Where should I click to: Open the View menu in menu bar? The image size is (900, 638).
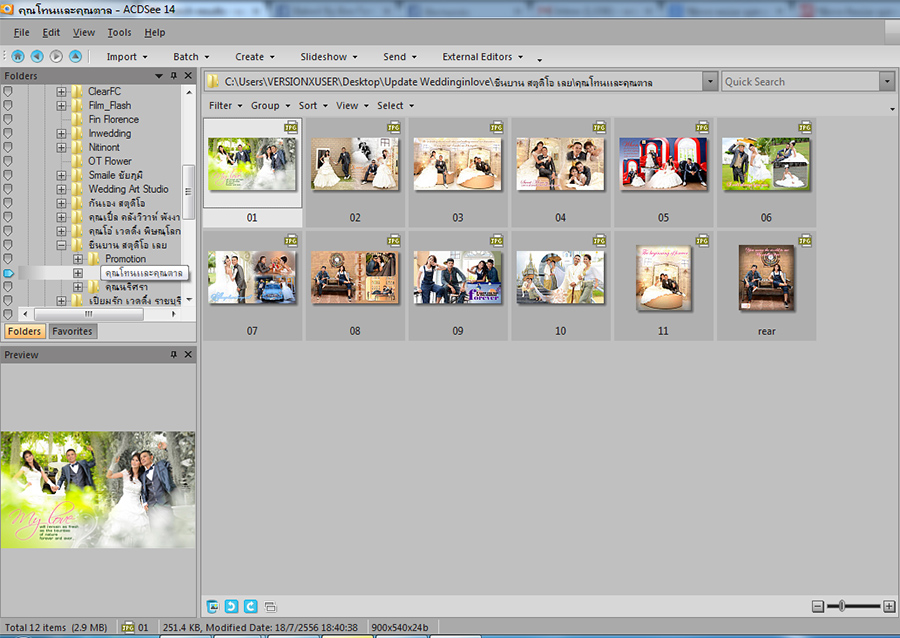pyautogui.click(x=84, y=33)
